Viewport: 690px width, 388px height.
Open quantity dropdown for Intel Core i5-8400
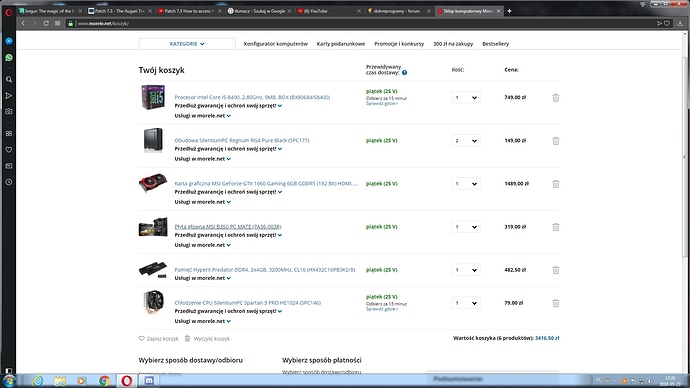point(466,98)
